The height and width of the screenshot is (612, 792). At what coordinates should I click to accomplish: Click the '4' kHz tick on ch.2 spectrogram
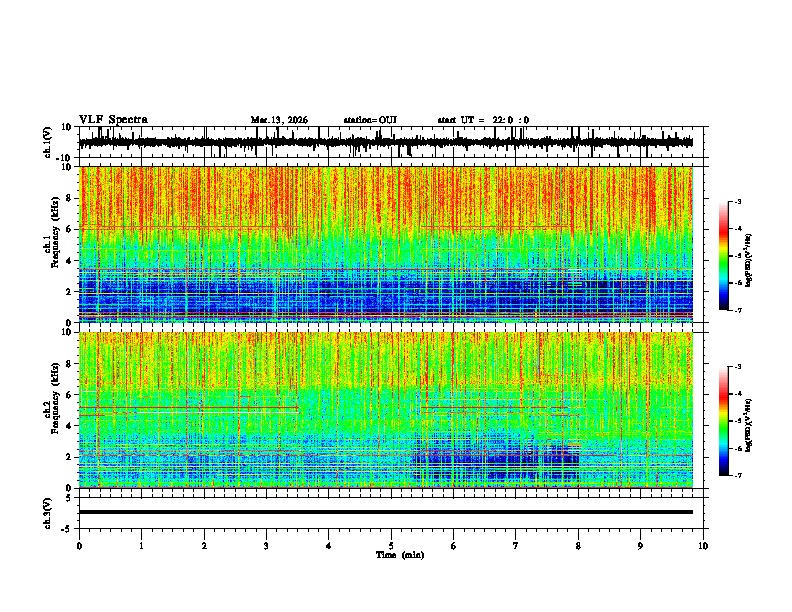point(69,426)
